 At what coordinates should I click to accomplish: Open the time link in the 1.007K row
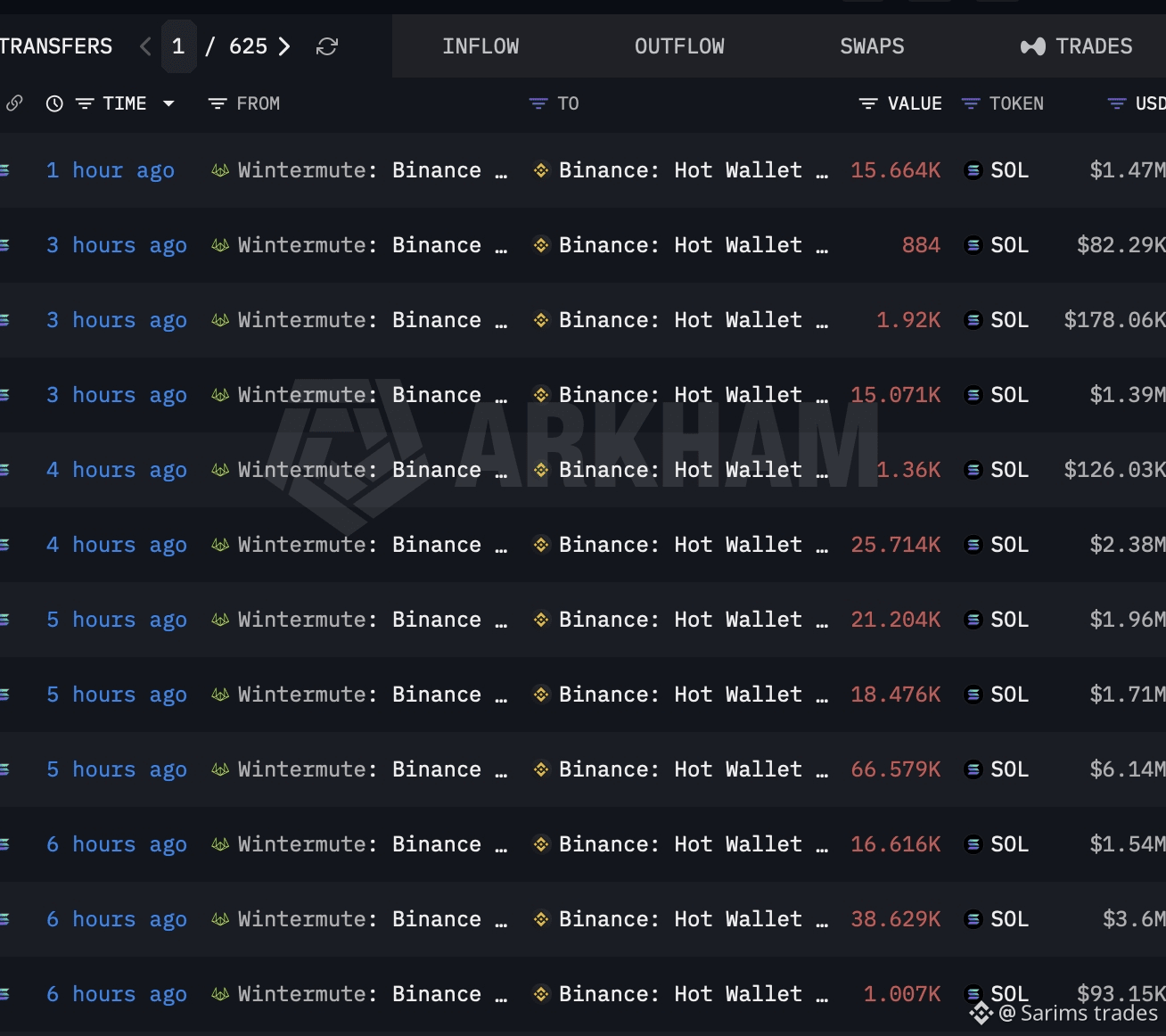tap(117, 994)
